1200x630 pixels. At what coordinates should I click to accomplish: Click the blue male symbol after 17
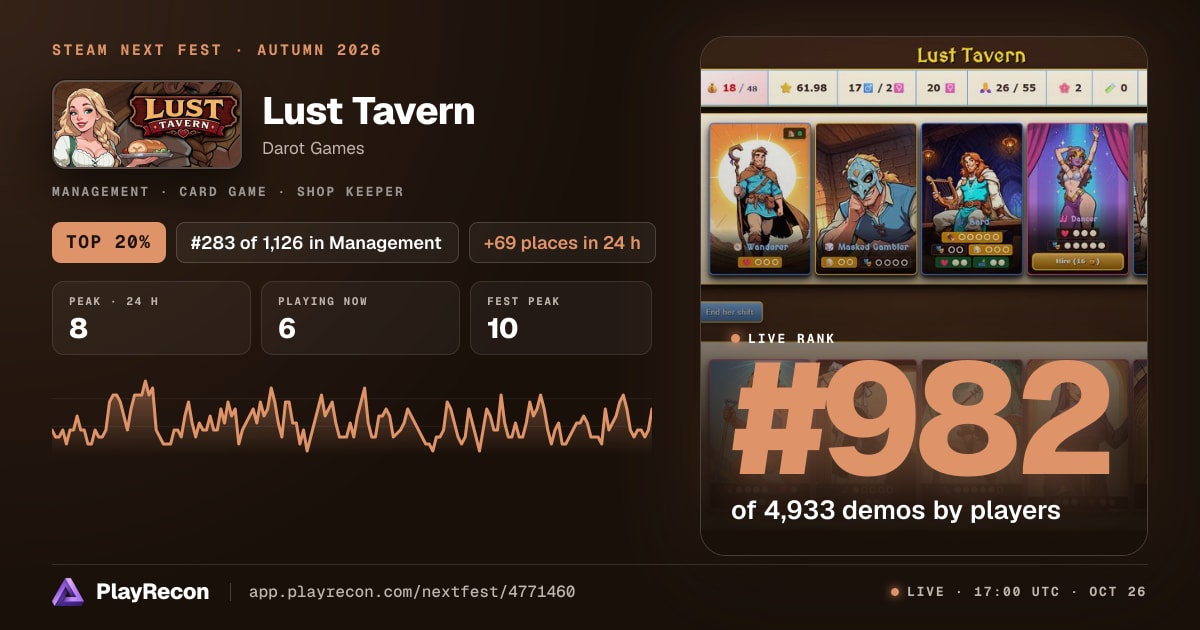point(870,88)
